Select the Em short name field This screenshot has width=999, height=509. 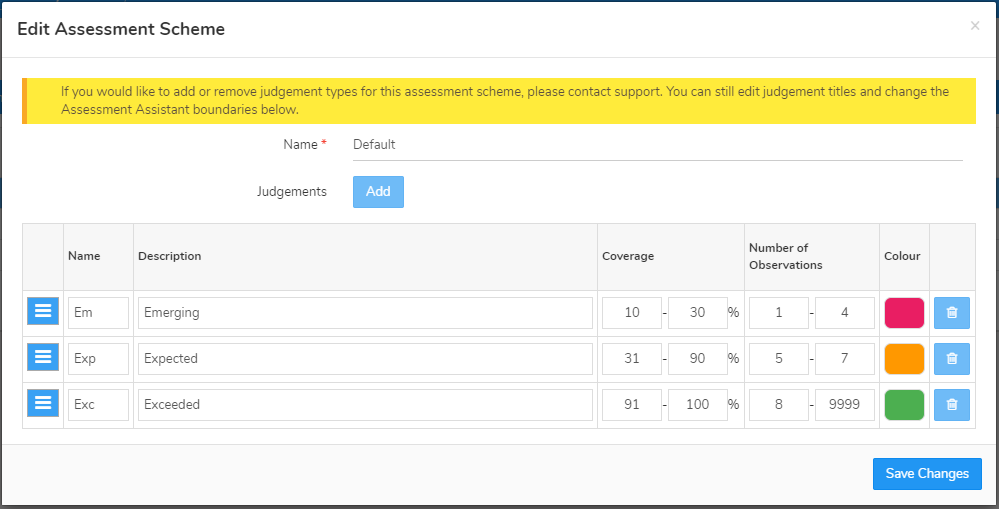pos(98,313)
